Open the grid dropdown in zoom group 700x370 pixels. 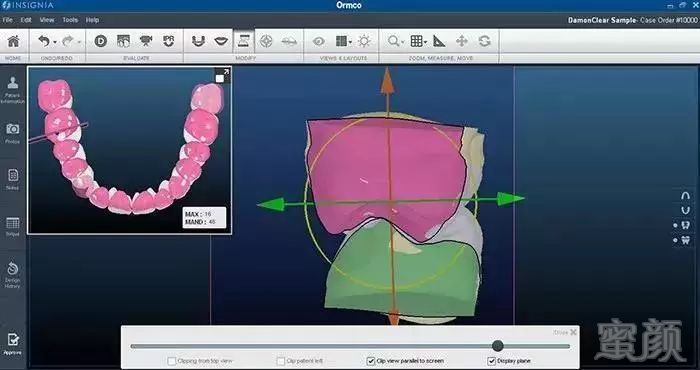(426, 42)
